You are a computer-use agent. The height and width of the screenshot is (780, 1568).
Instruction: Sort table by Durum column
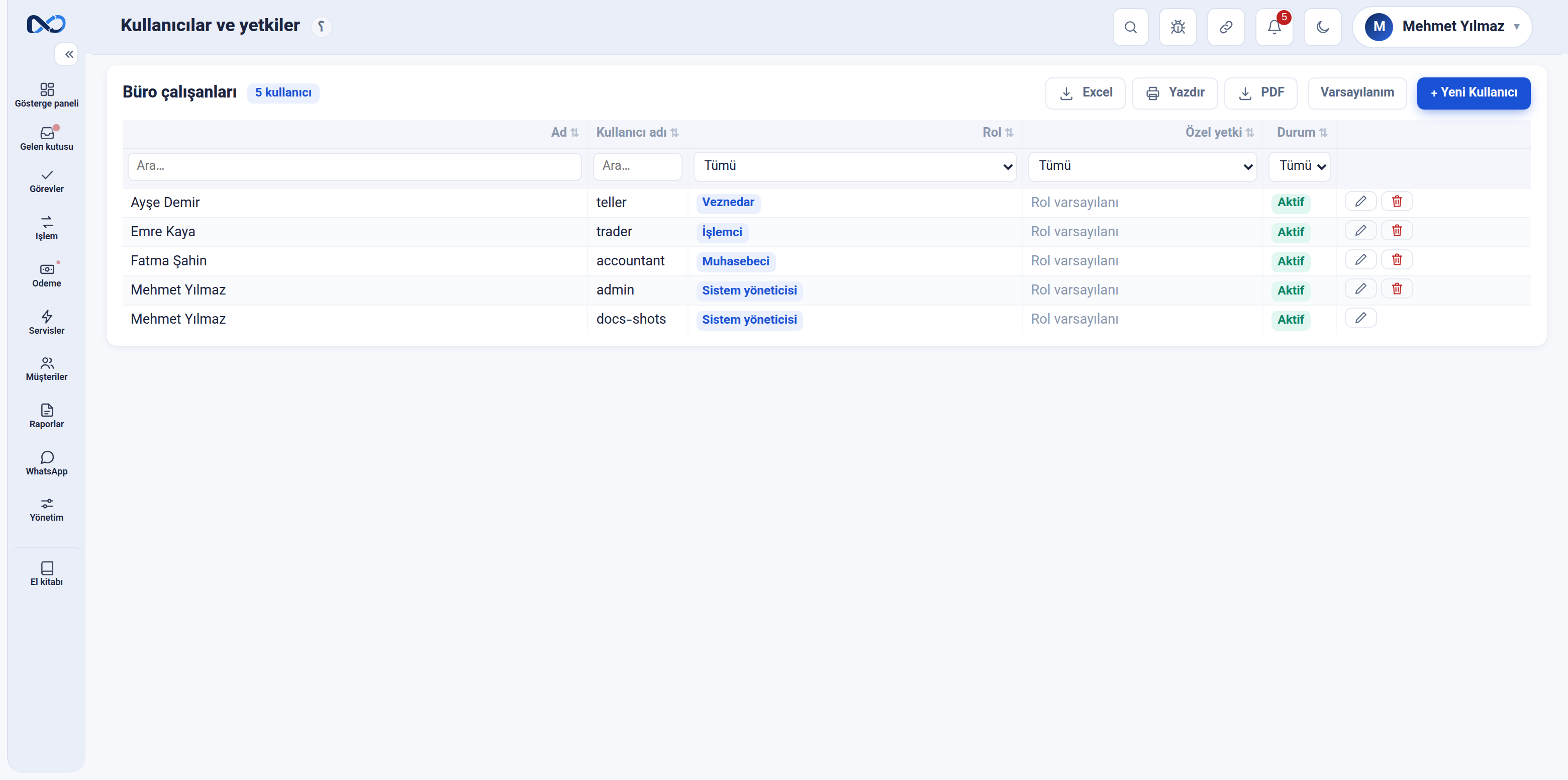(x=1302, y=133)
